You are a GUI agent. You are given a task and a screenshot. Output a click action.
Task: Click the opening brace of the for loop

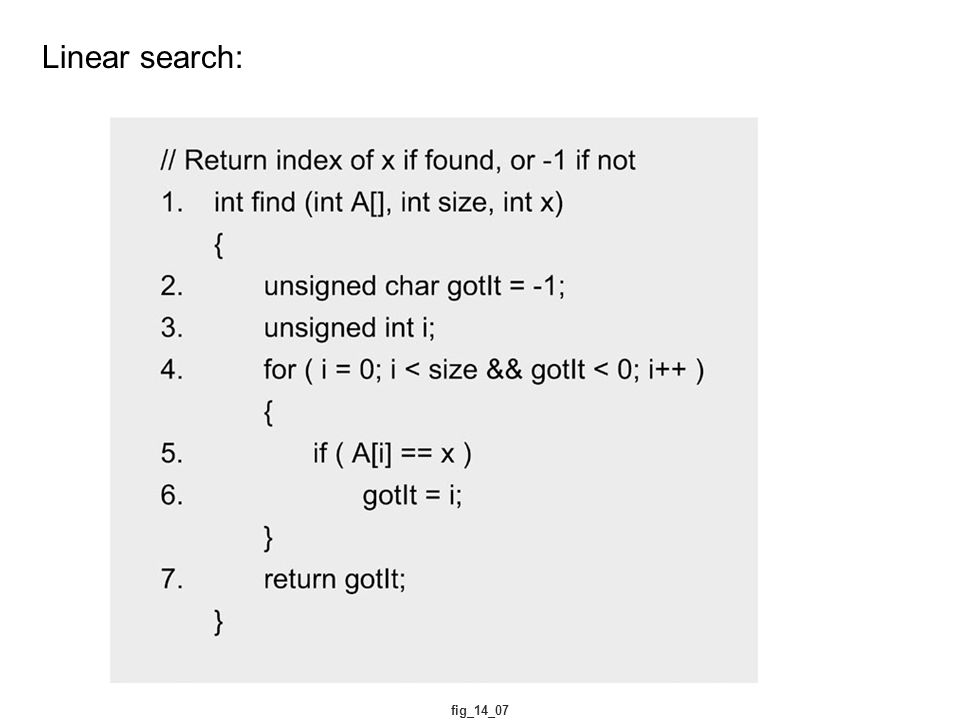[x=268, y=413]
